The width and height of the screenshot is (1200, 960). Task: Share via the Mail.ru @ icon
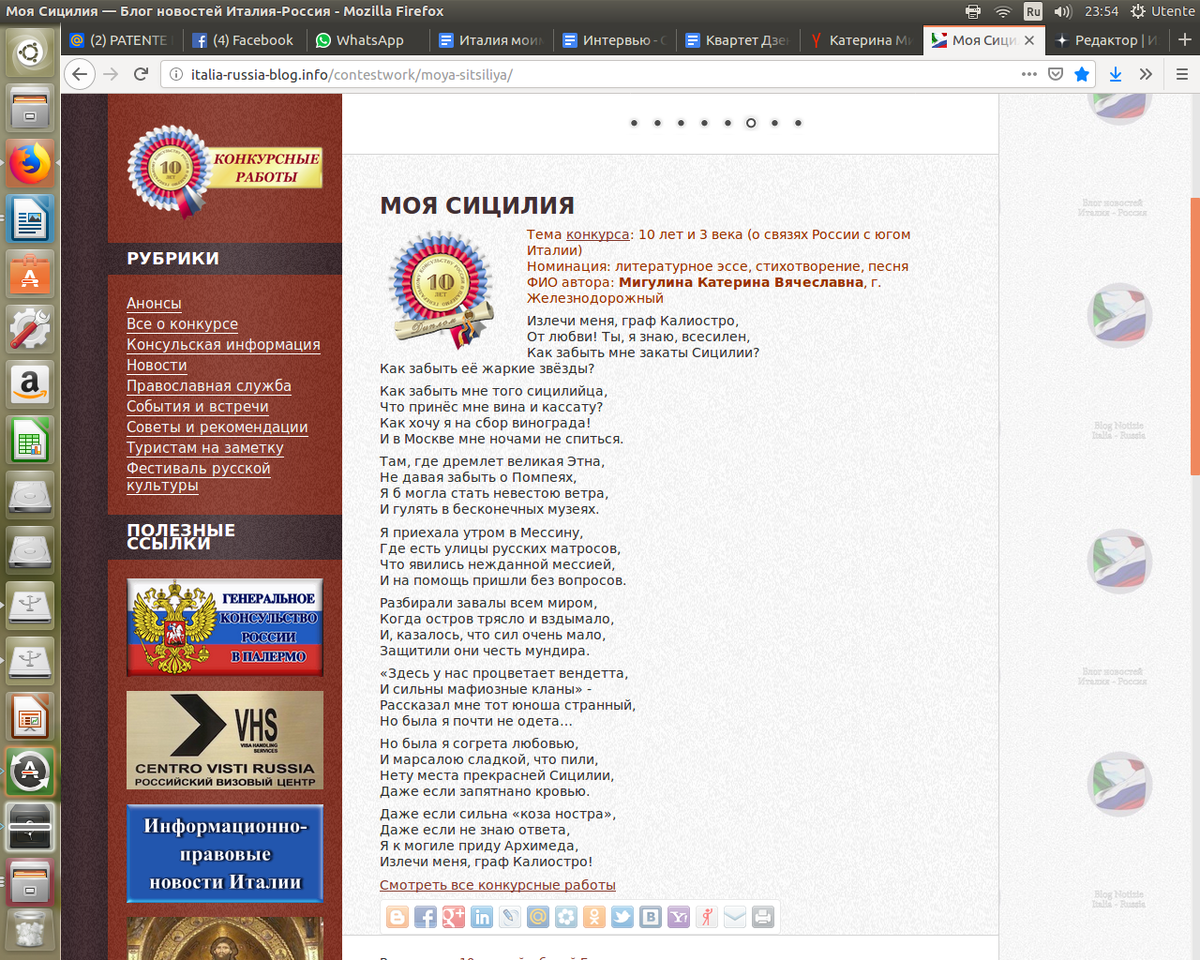pos(538,917)
